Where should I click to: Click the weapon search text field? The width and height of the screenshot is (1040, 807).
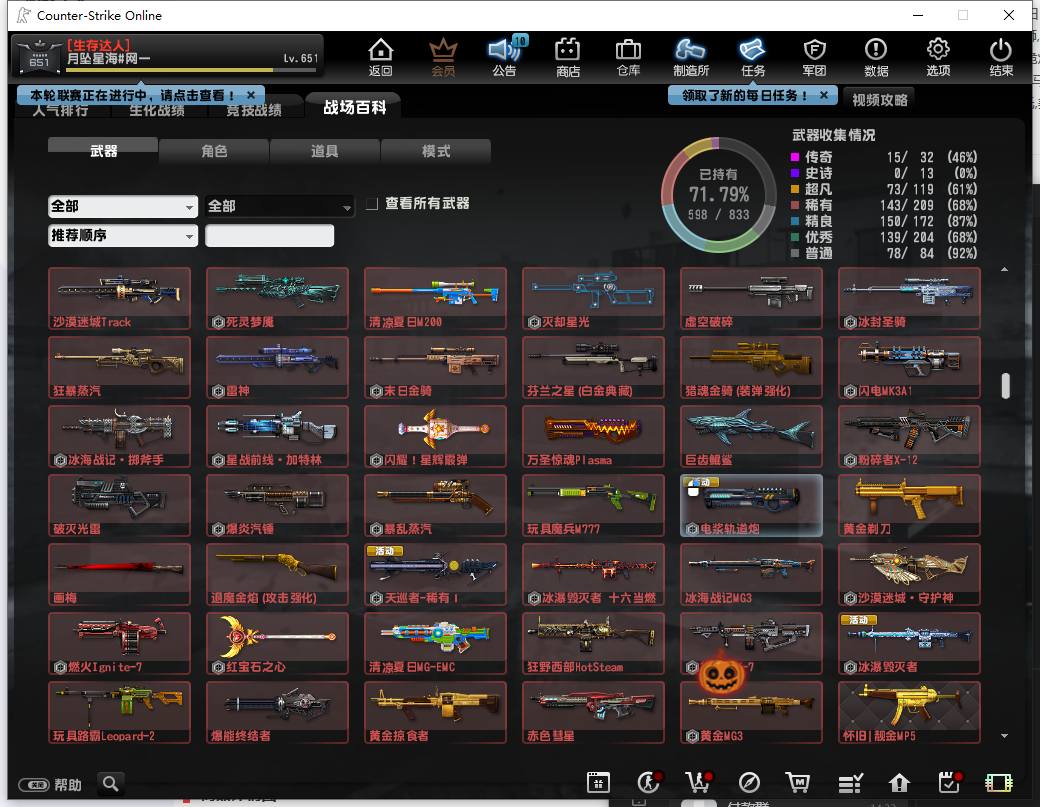(x=269, y=235)
